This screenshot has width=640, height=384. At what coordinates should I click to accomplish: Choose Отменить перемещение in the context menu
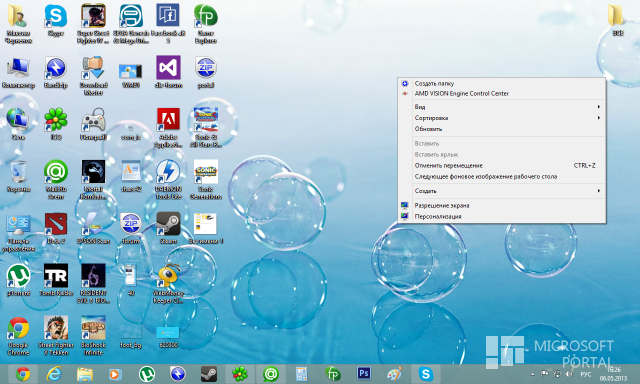click(502, 165)
